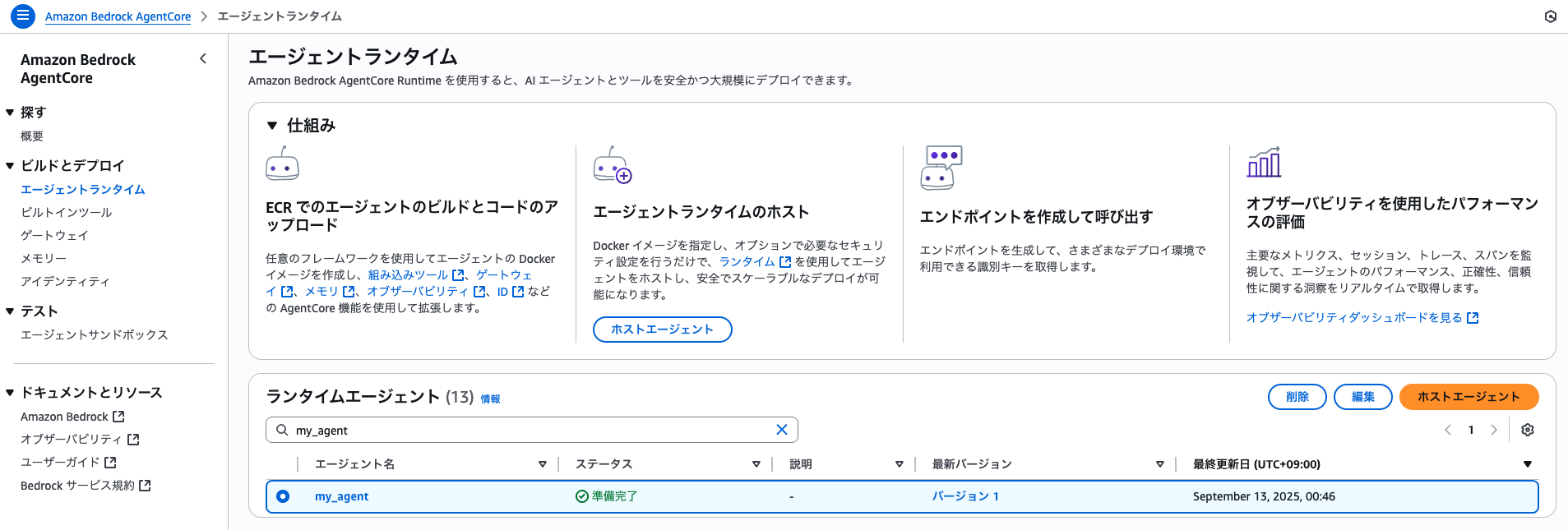Open table preferences gear icon

[1528, 430]
